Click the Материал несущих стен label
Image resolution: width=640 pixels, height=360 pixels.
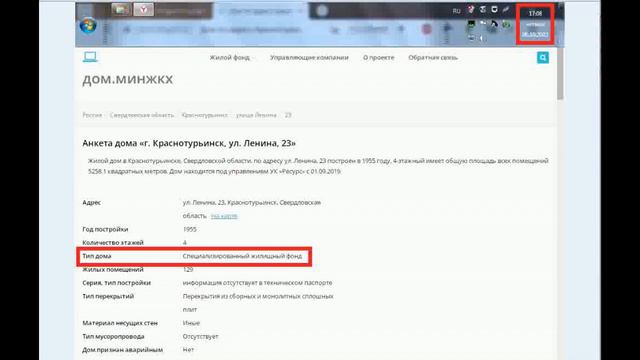120,323
